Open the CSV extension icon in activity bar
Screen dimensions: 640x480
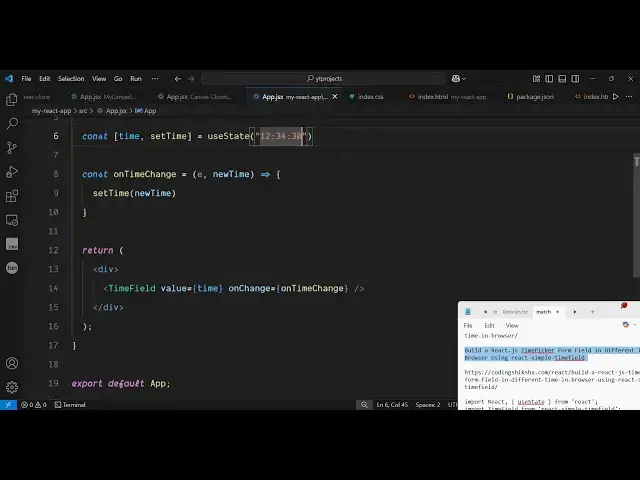tap(12, 244)
